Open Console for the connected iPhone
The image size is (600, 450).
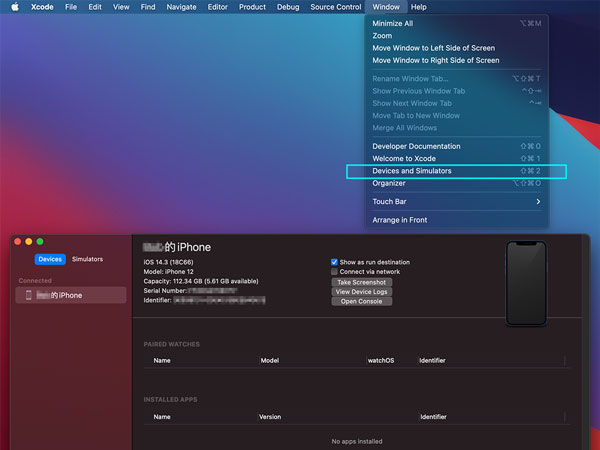361,301
